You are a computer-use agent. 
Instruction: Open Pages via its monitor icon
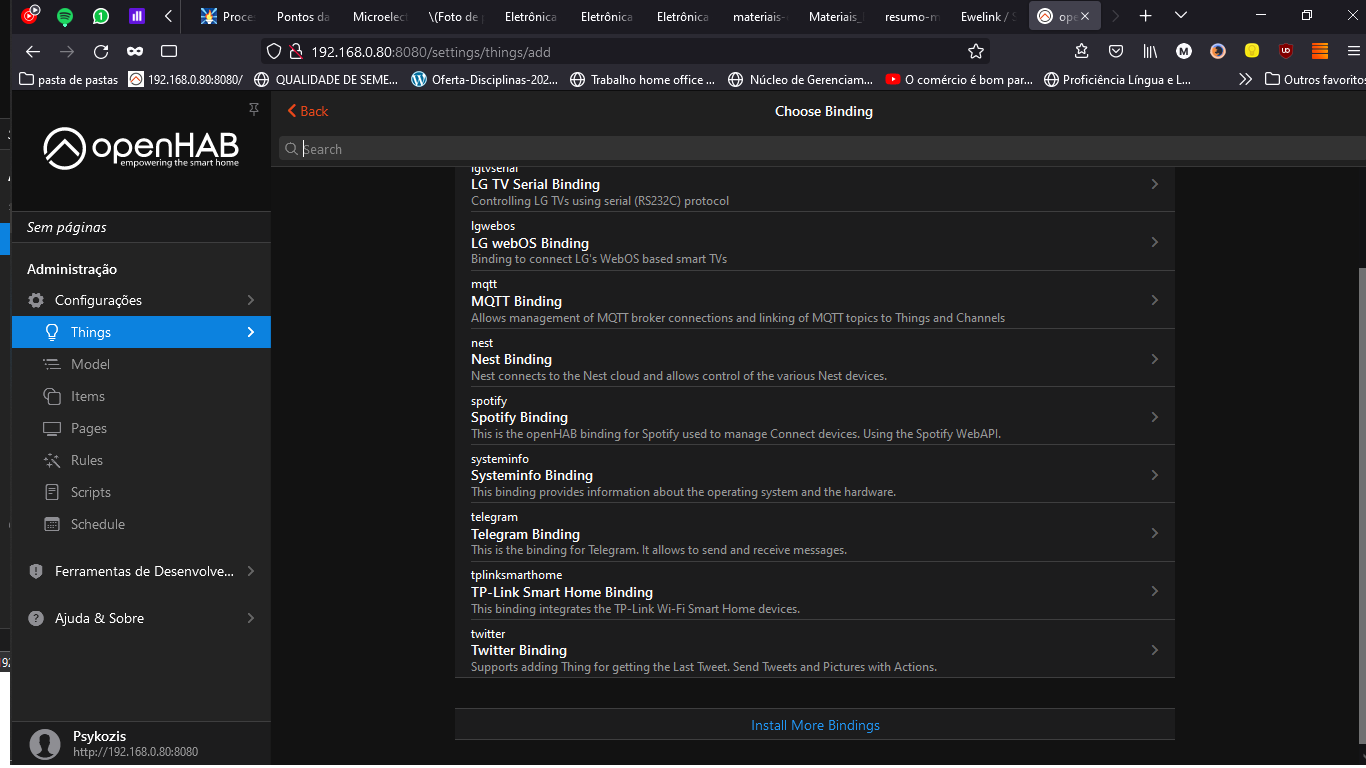point(52,428)
